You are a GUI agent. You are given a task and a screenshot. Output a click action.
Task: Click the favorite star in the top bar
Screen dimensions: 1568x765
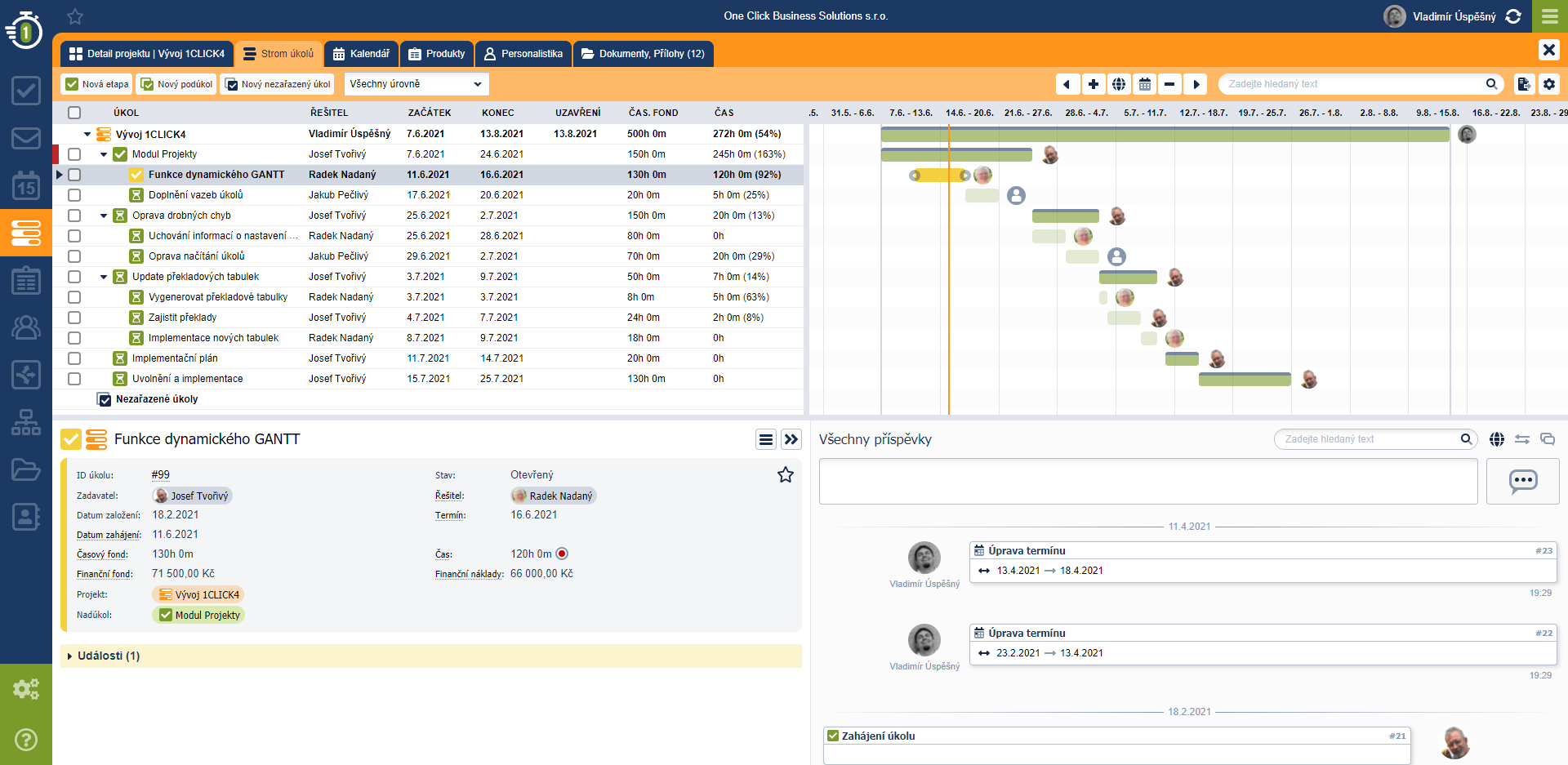[75, 16]
